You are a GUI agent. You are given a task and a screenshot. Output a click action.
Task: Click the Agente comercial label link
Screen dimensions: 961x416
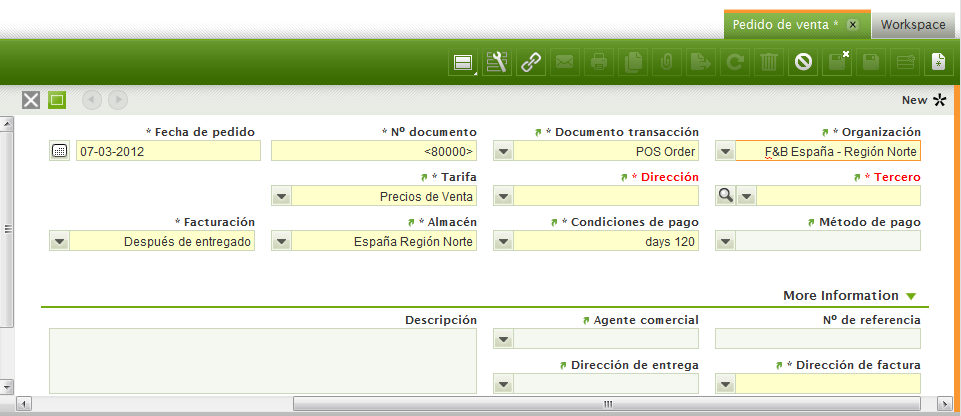646,320
